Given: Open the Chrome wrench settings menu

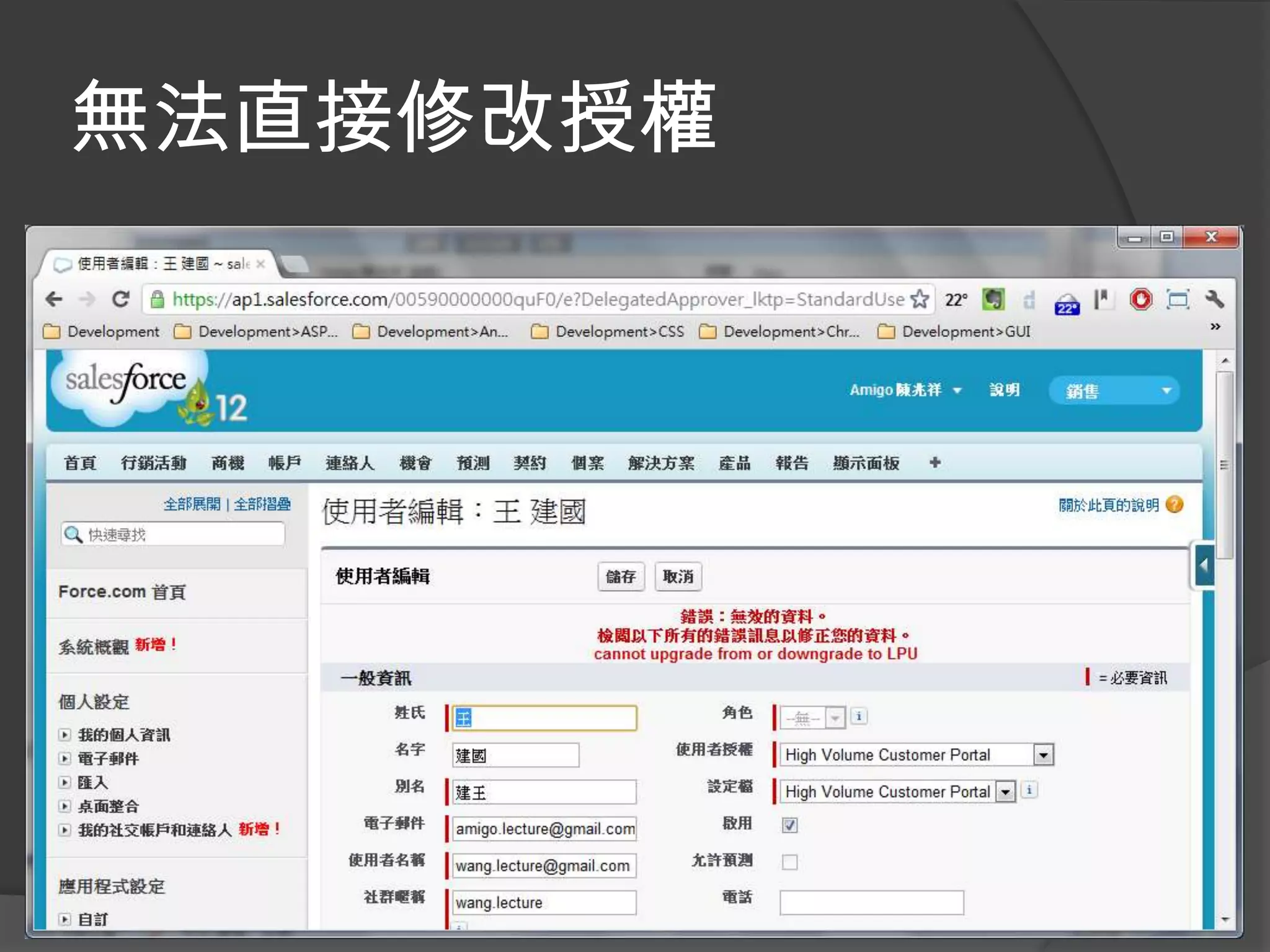Looking at the screenshot, I should 1214,300.
